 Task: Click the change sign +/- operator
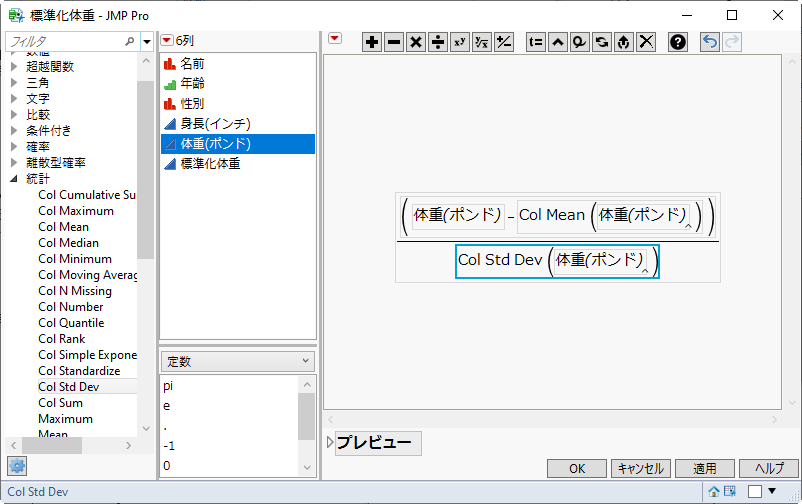coord(504,42)
